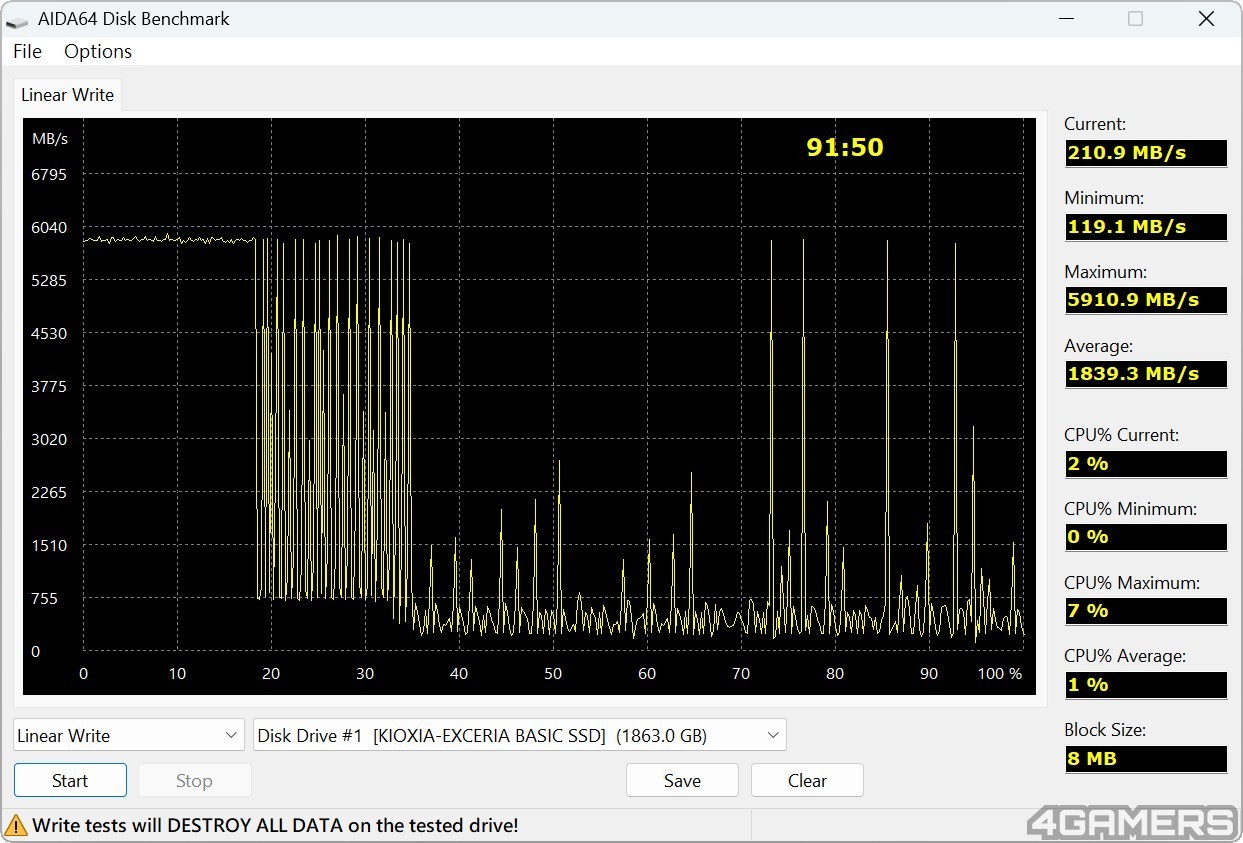The image size is (1243, 843).
Task: Open the File menu
Action: coord(27,51)
